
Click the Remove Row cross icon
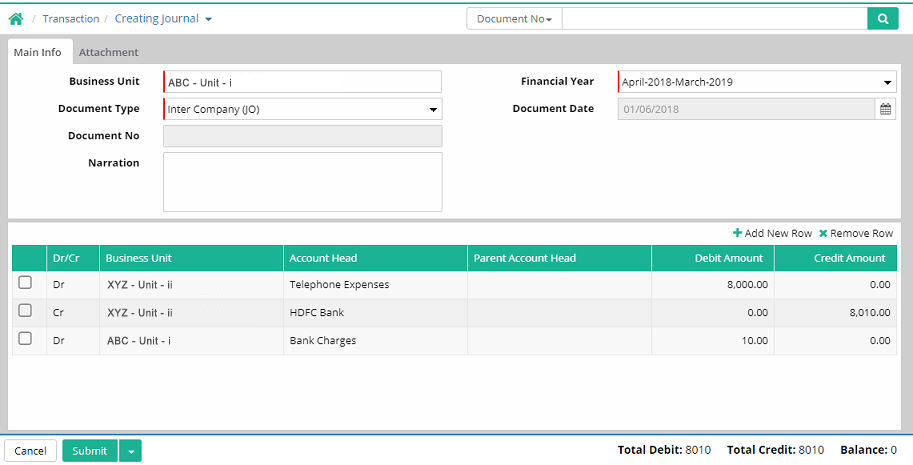[x=823, y=233]
